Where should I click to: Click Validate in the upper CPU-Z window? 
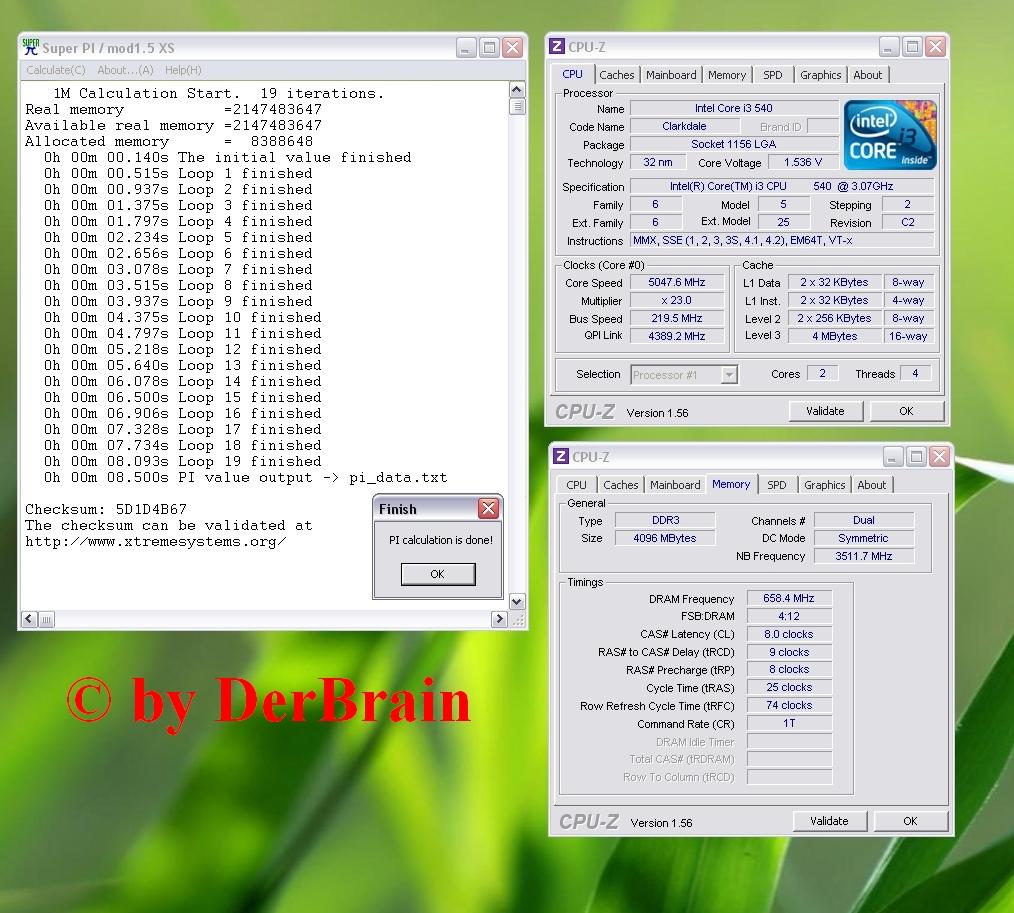point(825,411)
